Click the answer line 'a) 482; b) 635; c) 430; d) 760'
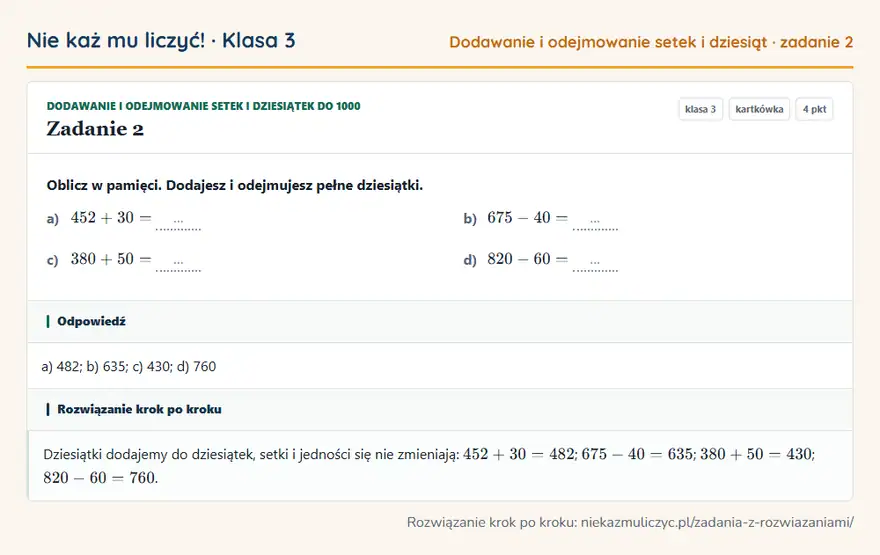Screen dimensions: 880x555 (x=129, y=366)
